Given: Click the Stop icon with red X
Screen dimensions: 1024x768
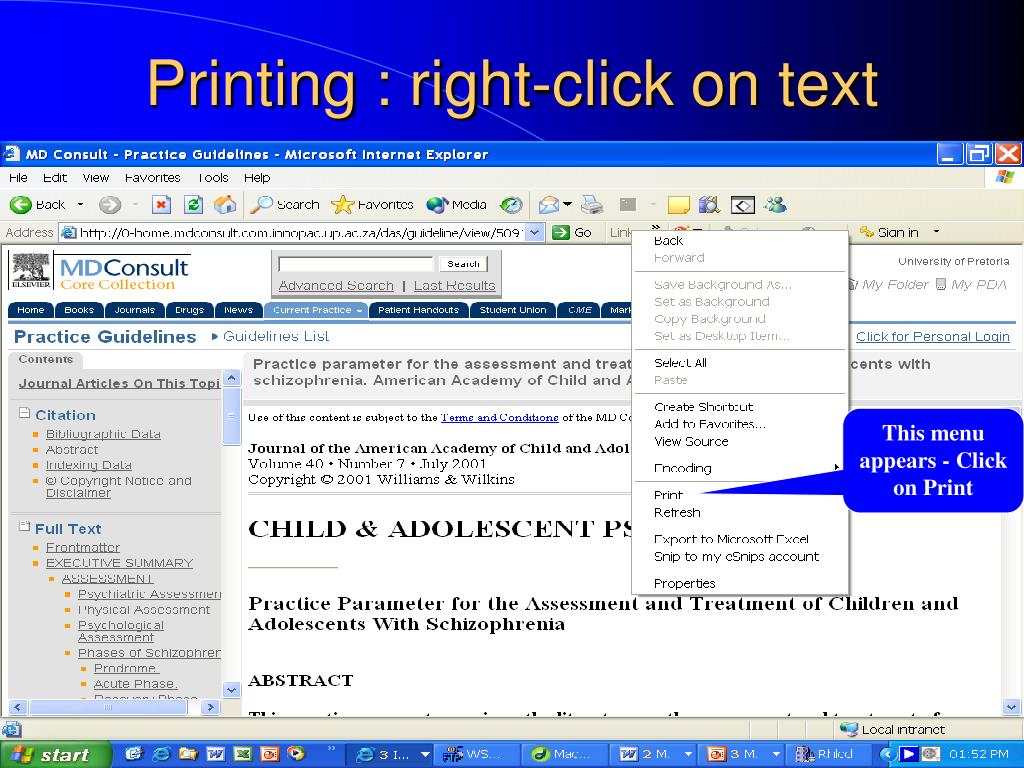Looking at the screenshot, I should tap(161, 205).
